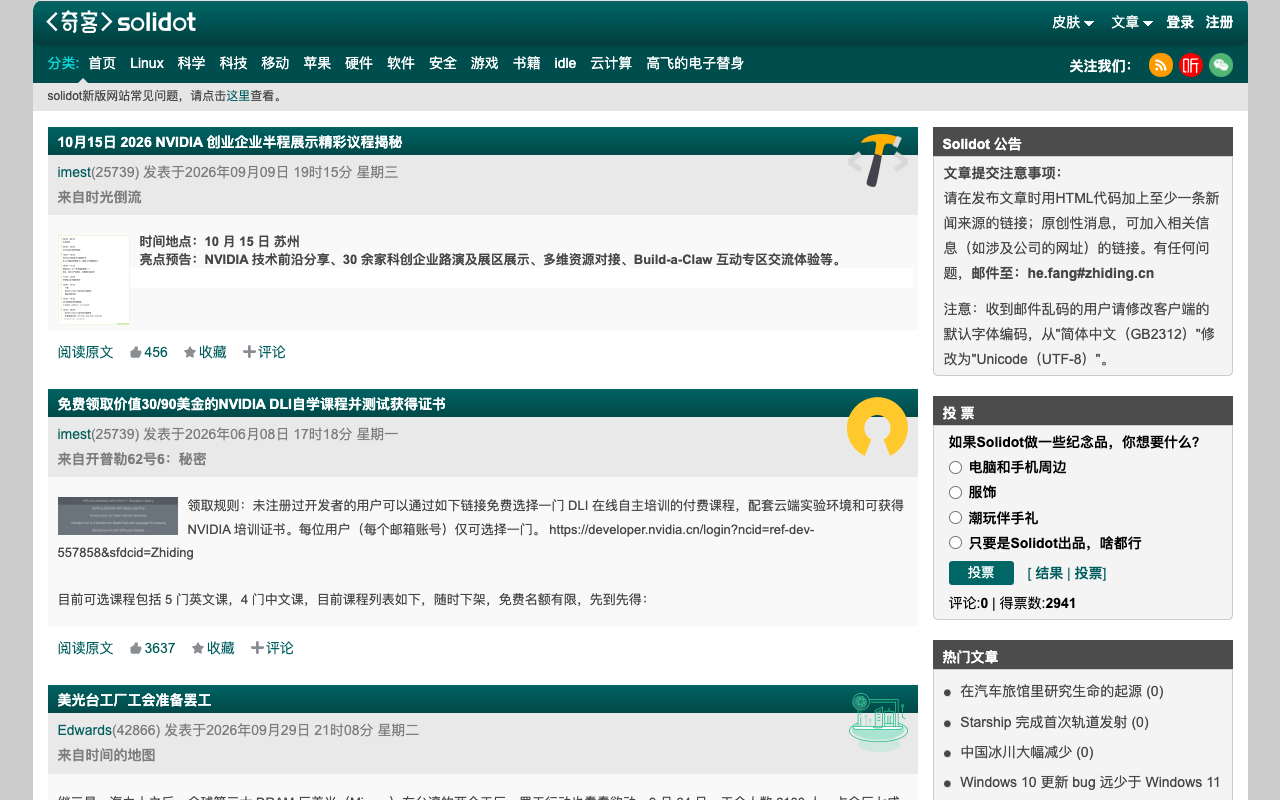Open the 书籍 category

pos(527,63)
